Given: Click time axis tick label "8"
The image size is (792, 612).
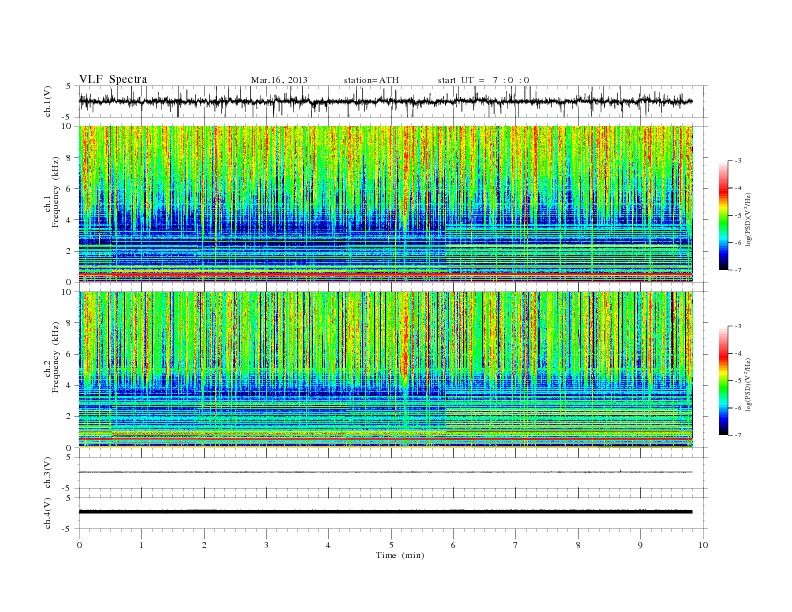Looking at the screenshot, I should coord(578,545).
